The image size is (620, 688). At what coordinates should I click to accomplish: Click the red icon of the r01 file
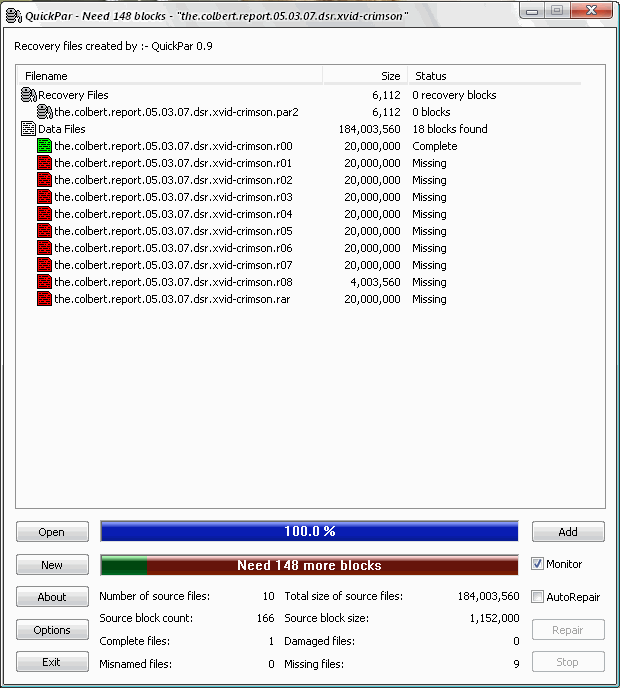pyautogui.click(x=44, y=163)
